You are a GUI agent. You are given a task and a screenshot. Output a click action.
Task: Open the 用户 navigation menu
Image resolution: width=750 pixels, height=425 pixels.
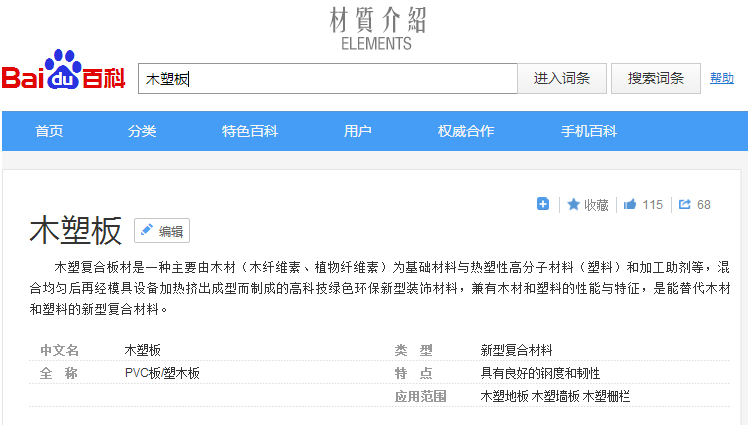(357, 131)
